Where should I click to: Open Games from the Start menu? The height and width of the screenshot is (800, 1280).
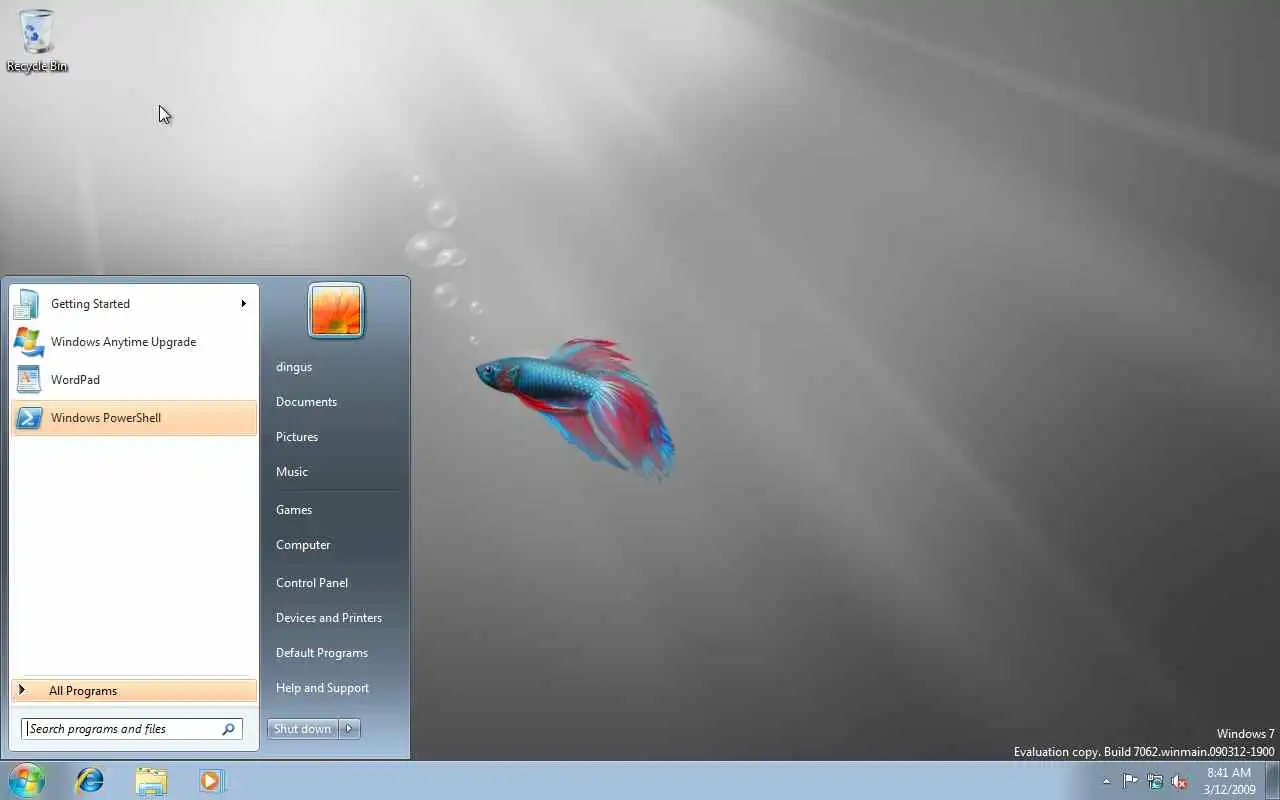tap(294, 510)
